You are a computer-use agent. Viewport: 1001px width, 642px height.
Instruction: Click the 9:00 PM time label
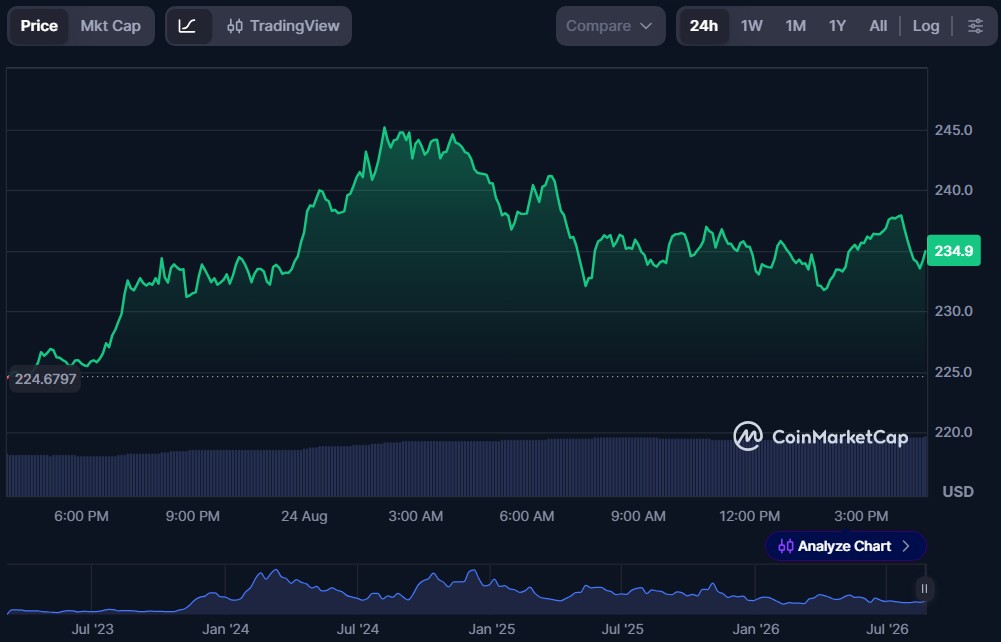pyautogui.click(x=192, y=516)
